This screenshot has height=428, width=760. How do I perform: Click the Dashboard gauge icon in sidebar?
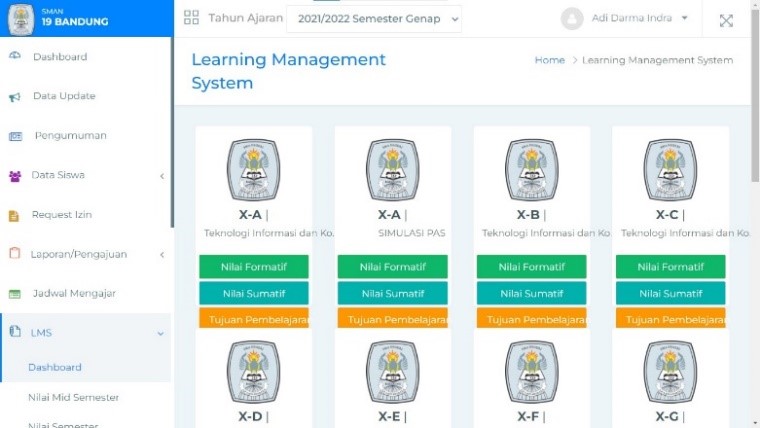tap(15, 57)
